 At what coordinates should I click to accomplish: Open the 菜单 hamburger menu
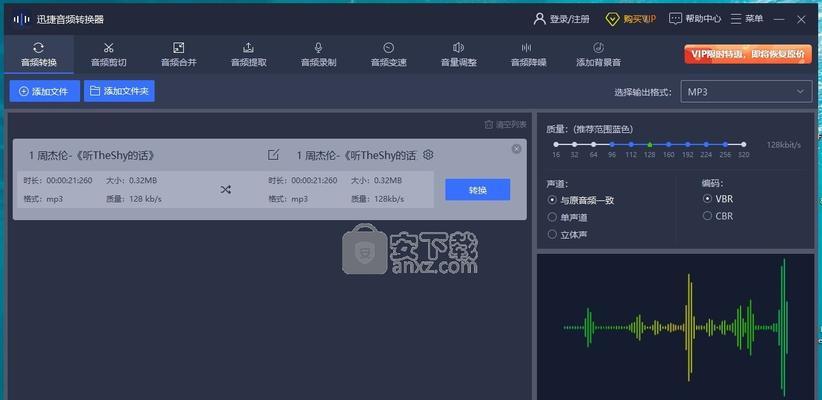[747, 19]
